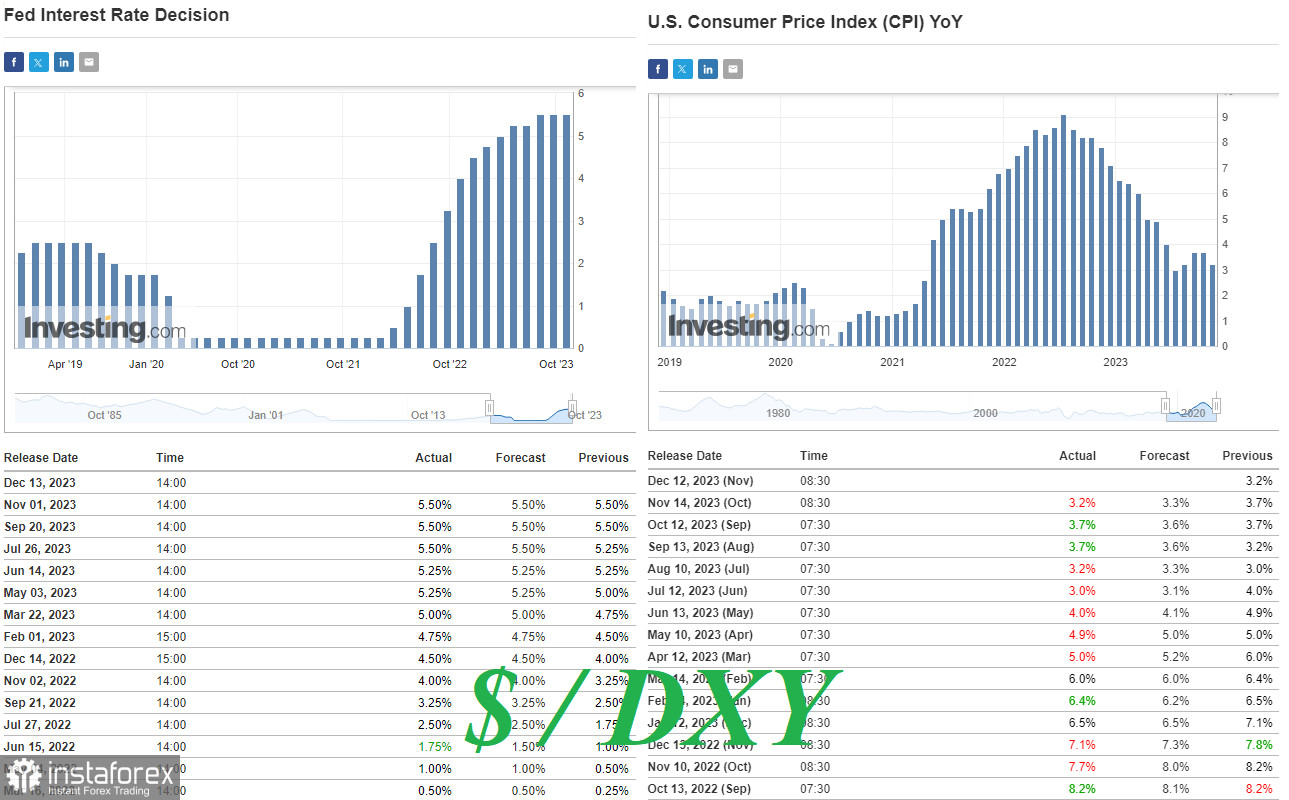The width and height of the screenshot is (1289, 800).
Task: Click right range handle on CPI chart navigator
Action: pos(1216,405)
